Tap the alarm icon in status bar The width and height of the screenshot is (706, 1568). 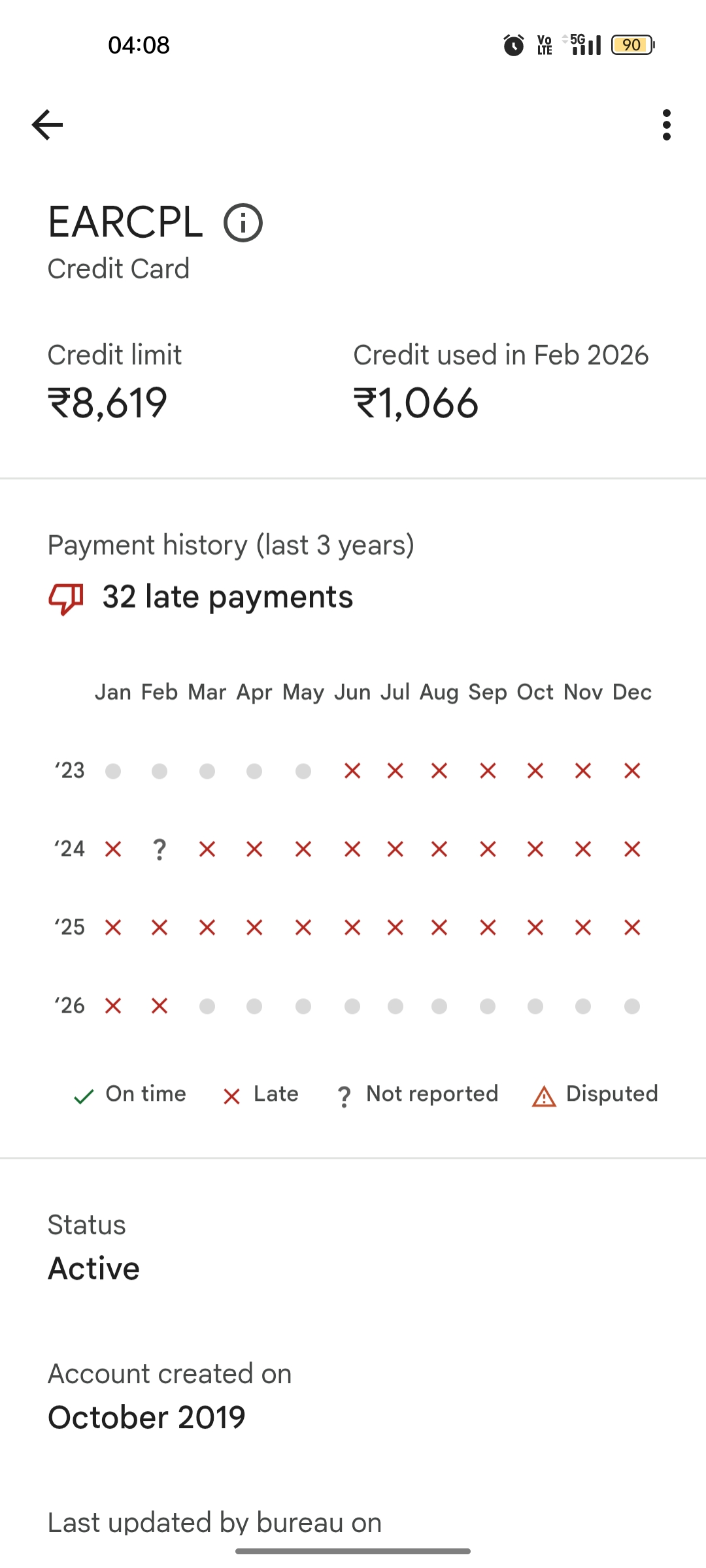(514, 45)
